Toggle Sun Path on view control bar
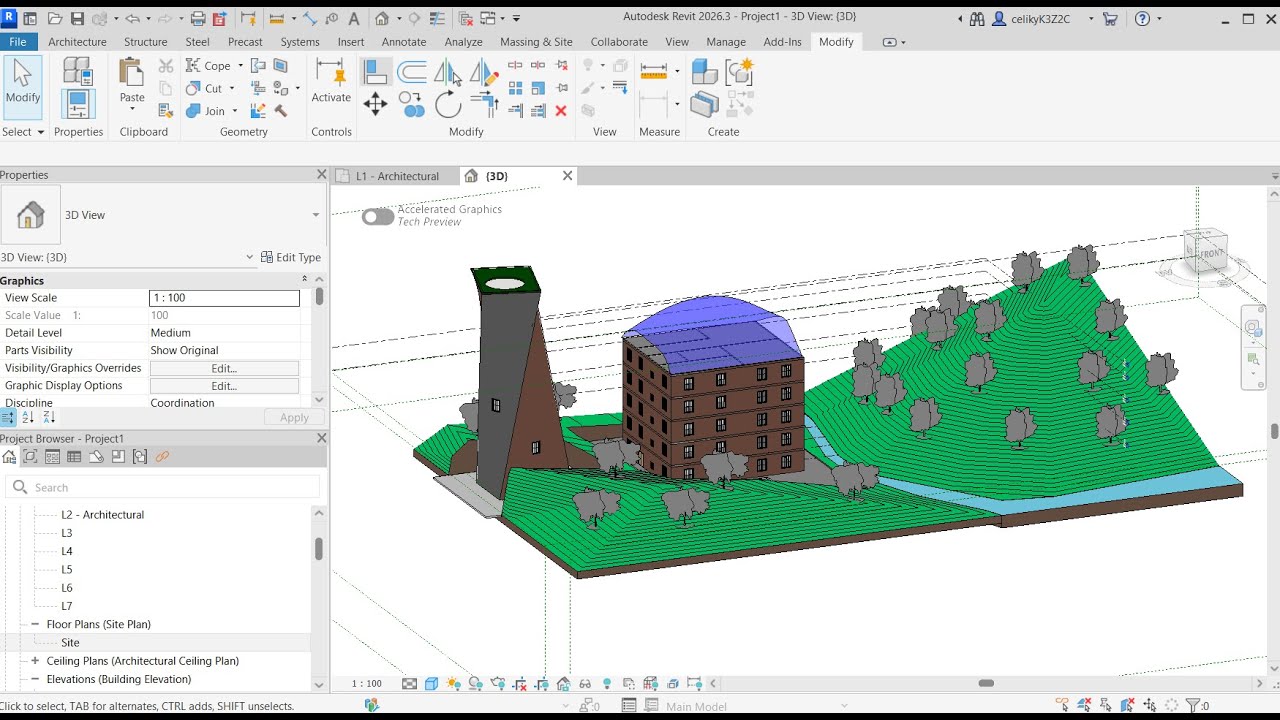This screenshot has width=1280, height=720. click(x=454, y=684)
